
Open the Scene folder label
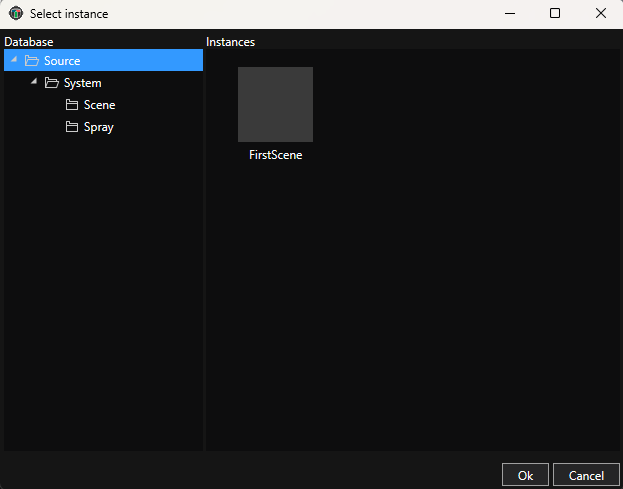pos(99,105)
